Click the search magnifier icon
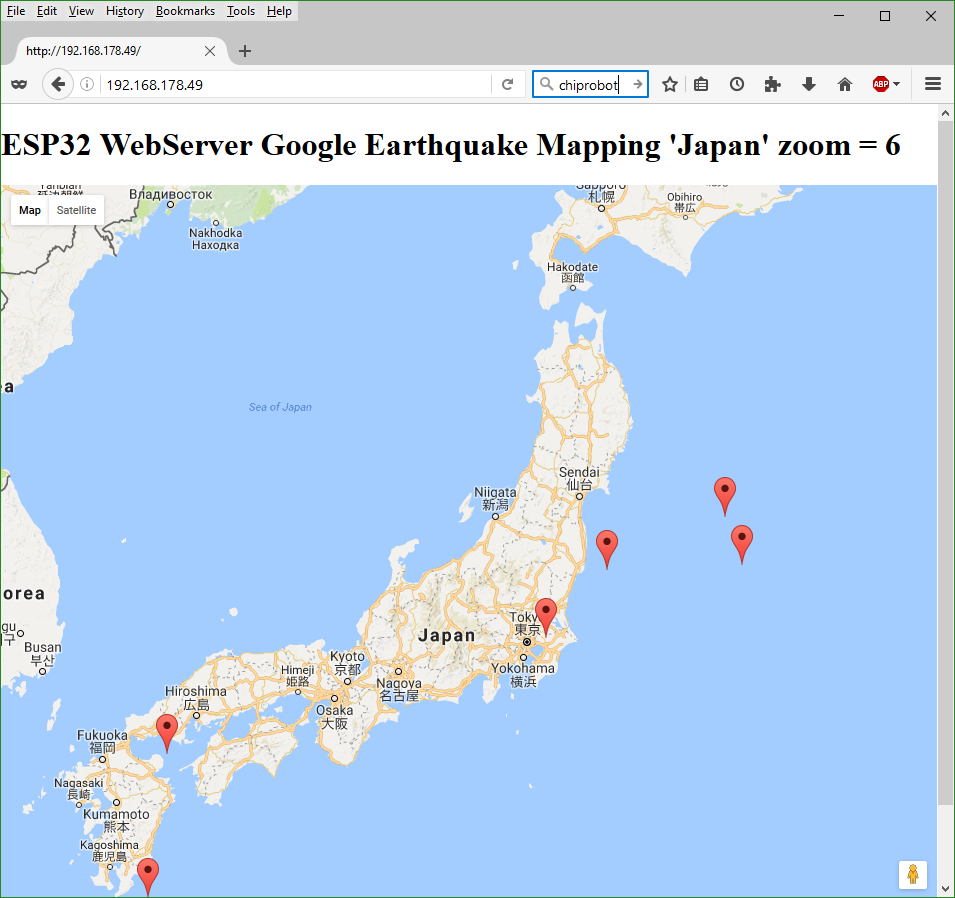 [546, 84]
